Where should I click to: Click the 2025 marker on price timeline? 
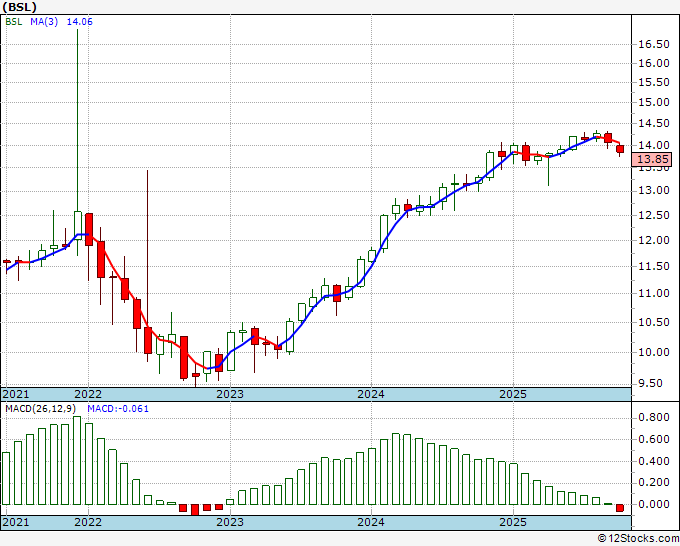tap(513, 394)
